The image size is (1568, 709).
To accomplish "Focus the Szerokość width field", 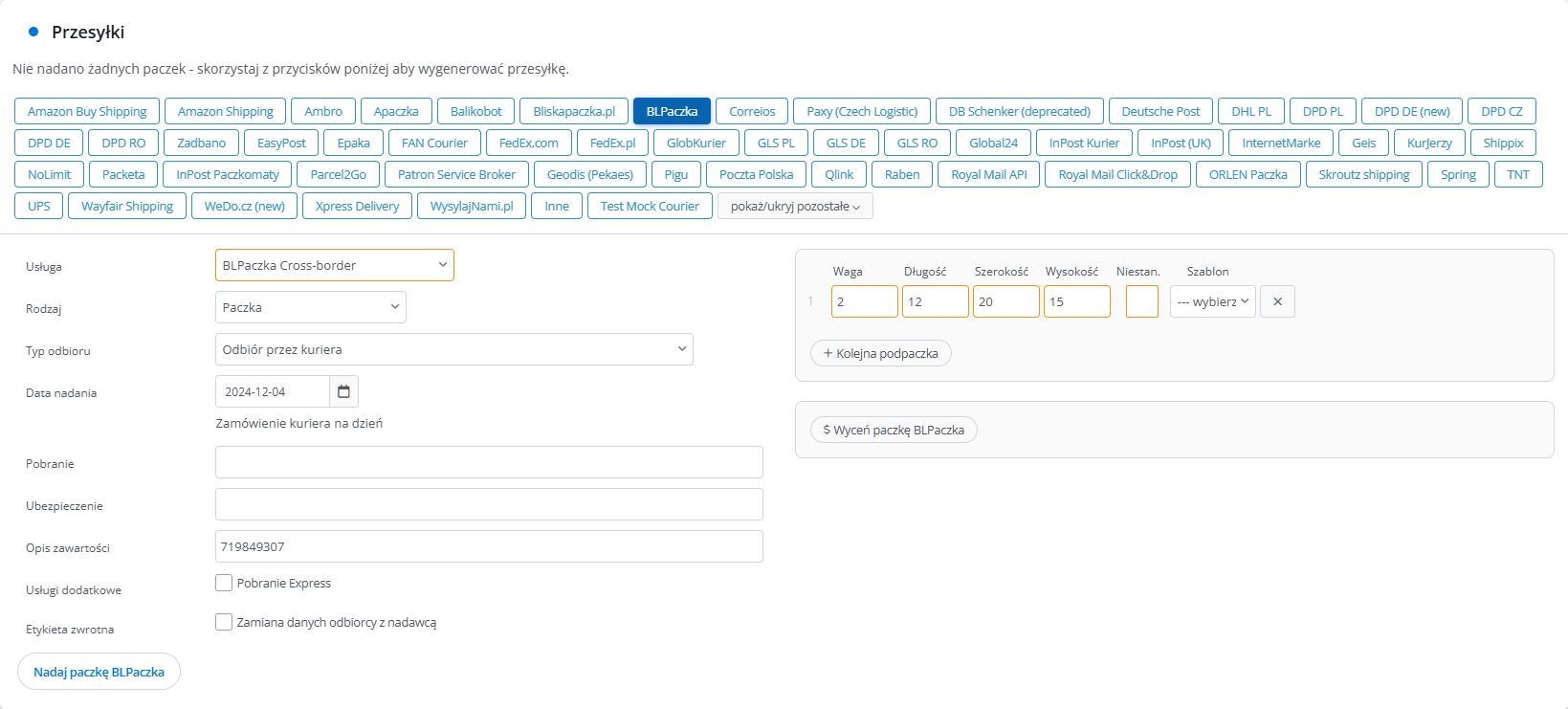I will 1006,301.
